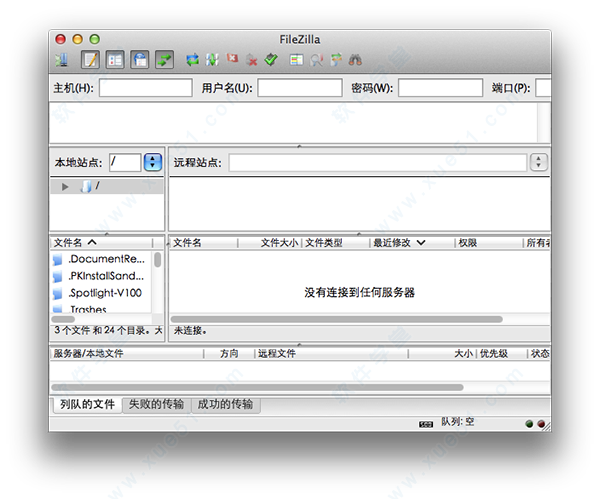Click the 本地站点 path field

tap(125, 162)
